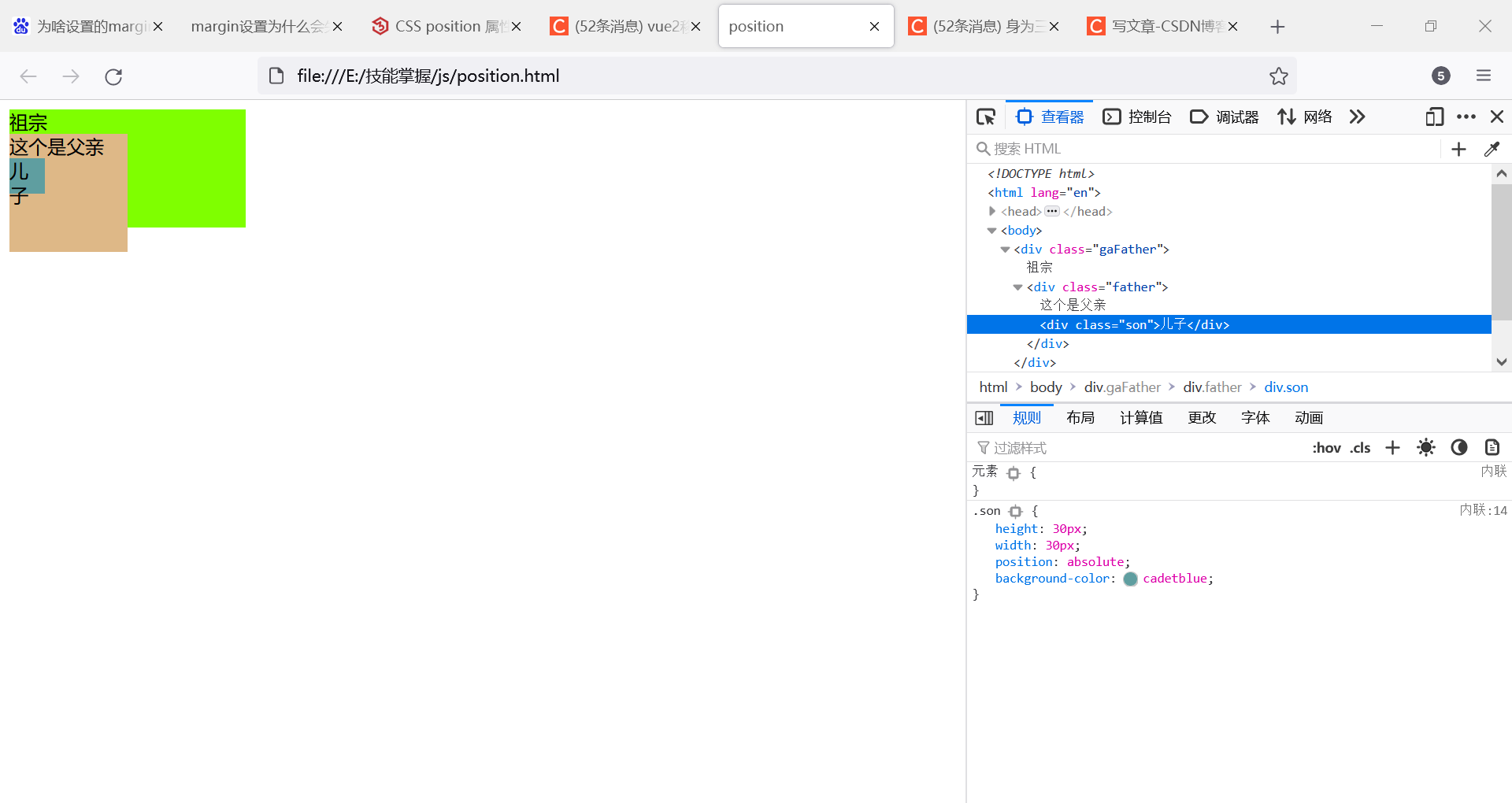This screenshot has height=803, width=1512.
Task: Create a new node with the plus icon
Action: coord(1458,149)
